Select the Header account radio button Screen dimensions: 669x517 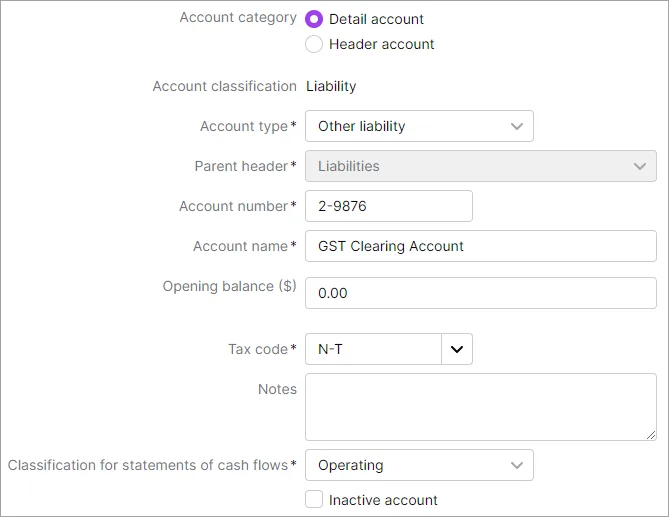coord(314,44)
